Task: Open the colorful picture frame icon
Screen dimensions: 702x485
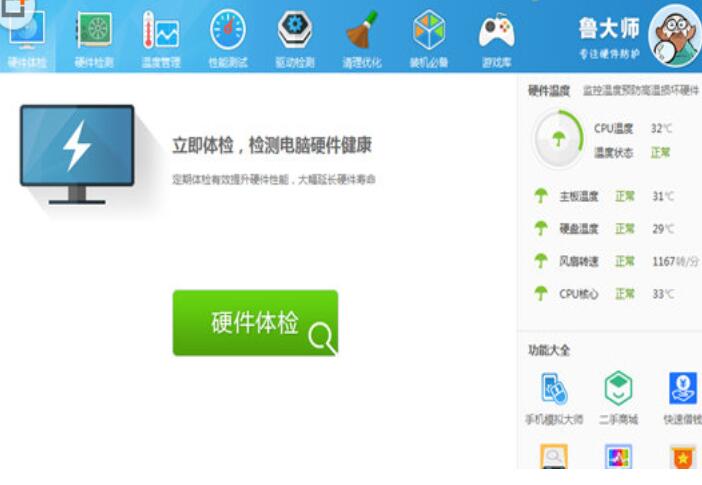Action: click(x=618, y=456)
